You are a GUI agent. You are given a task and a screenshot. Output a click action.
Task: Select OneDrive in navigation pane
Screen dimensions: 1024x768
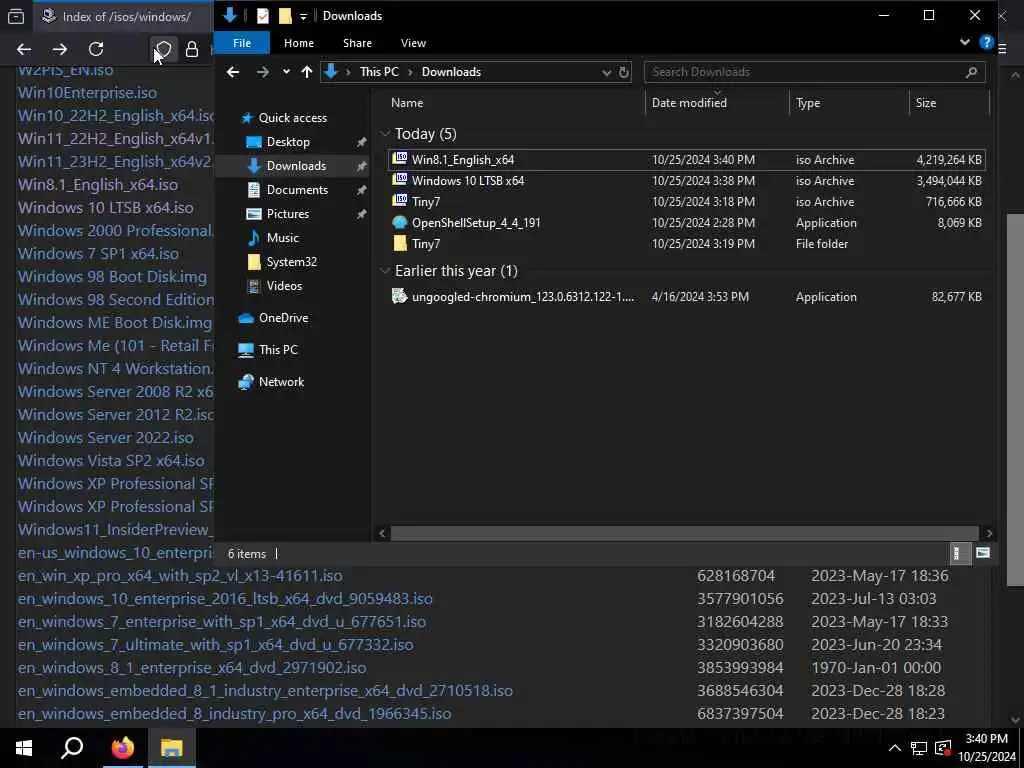click(x=283, y=318)
